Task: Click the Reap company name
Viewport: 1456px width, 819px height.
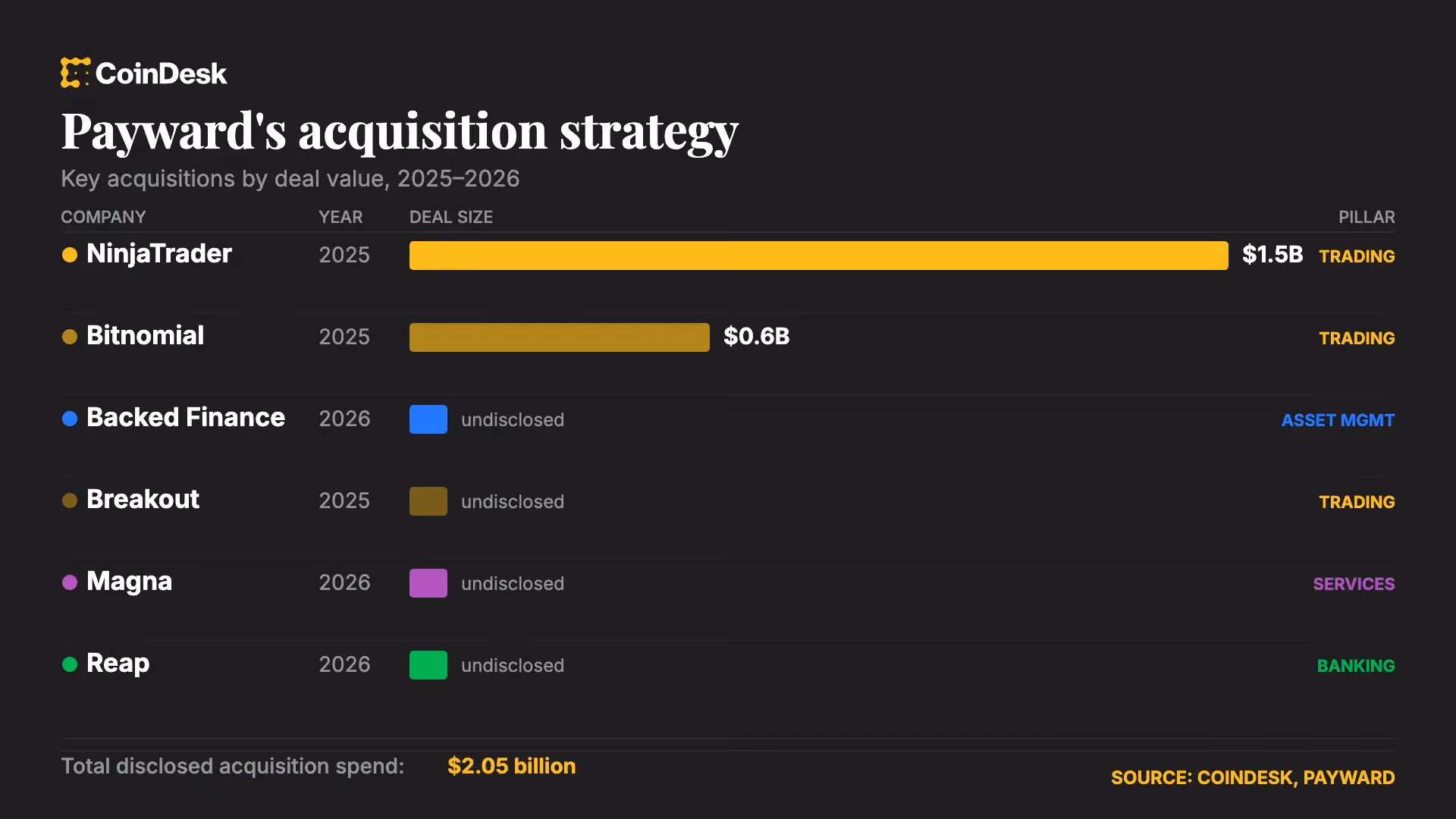Action: coord(118,664)
